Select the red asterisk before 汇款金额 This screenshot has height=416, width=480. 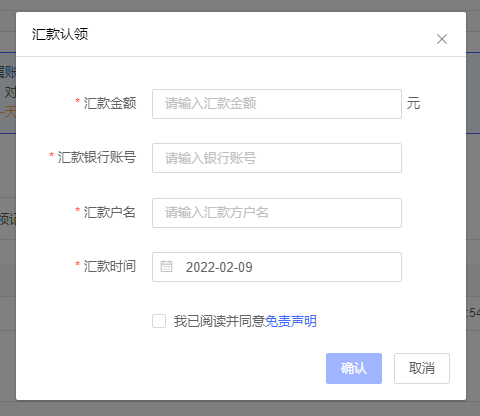pos(77,101)
